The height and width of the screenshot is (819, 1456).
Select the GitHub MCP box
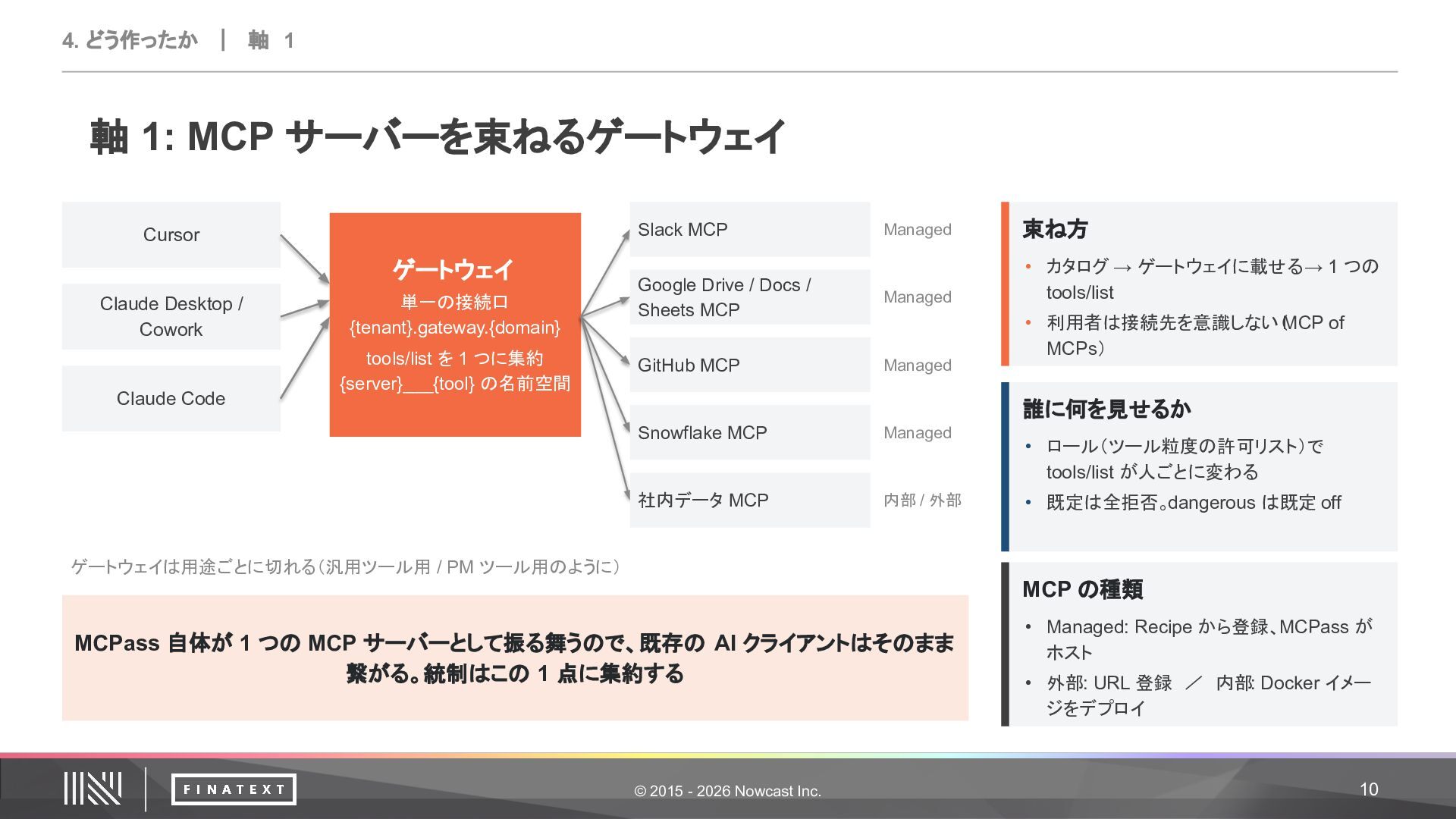750,365
